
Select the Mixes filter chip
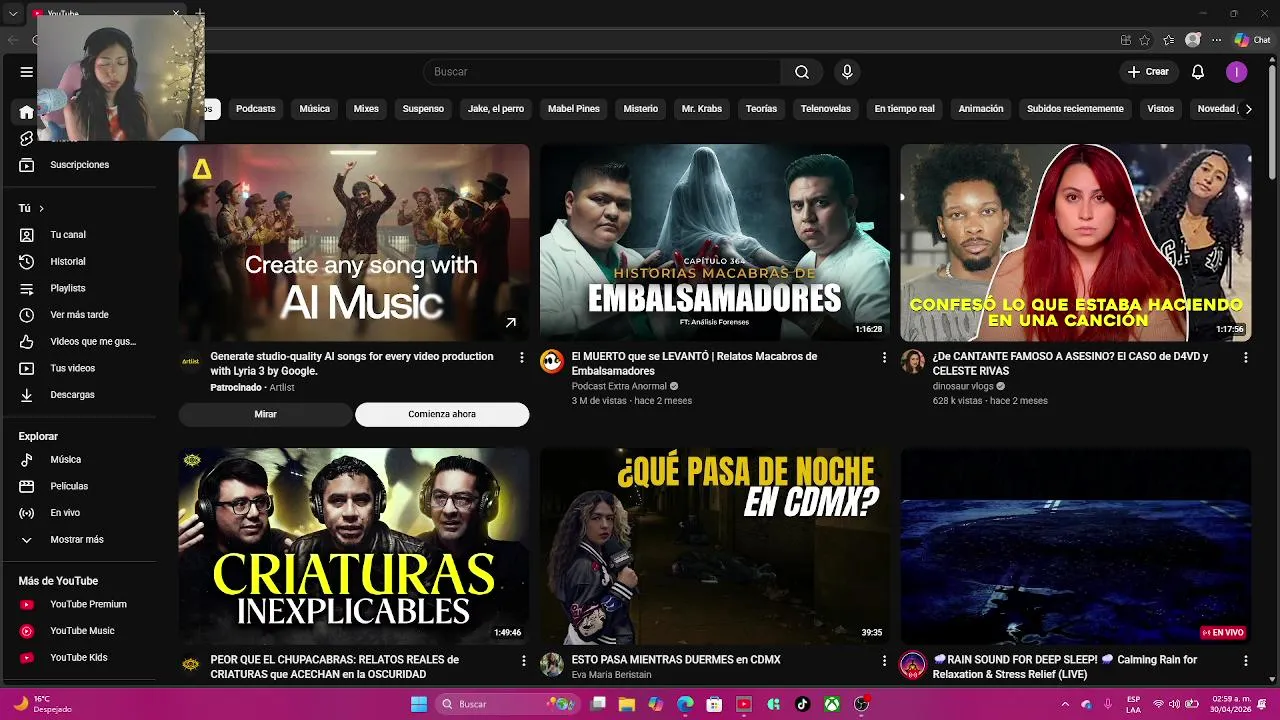tap(366, 109)
